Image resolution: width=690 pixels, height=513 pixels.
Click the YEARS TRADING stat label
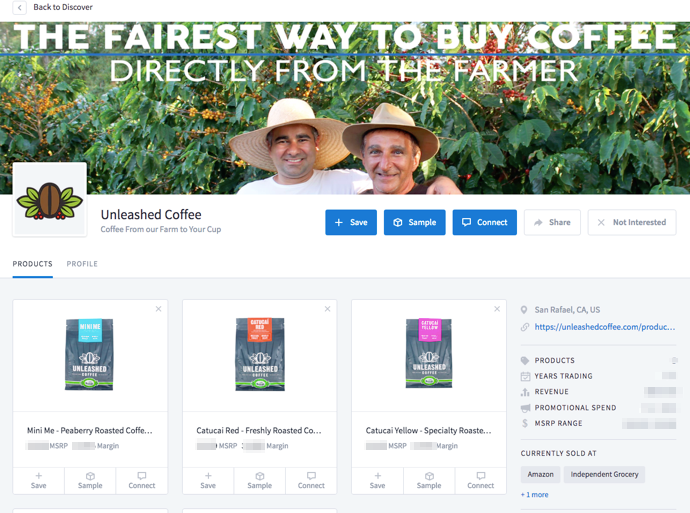563,376
